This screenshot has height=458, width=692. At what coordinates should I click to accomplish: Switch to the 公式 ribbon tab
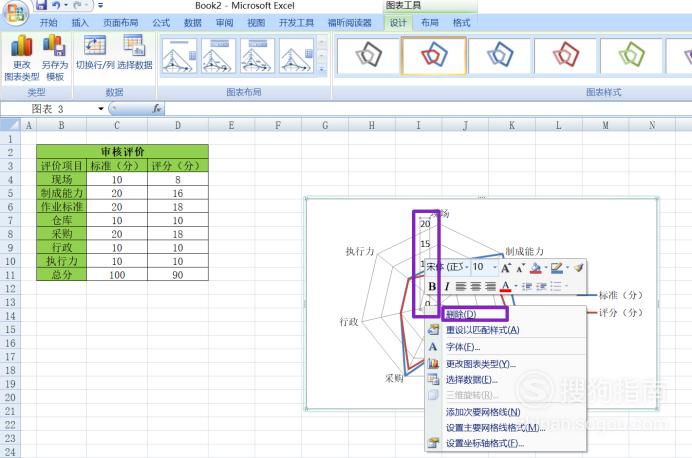click(x=161, y=23)
